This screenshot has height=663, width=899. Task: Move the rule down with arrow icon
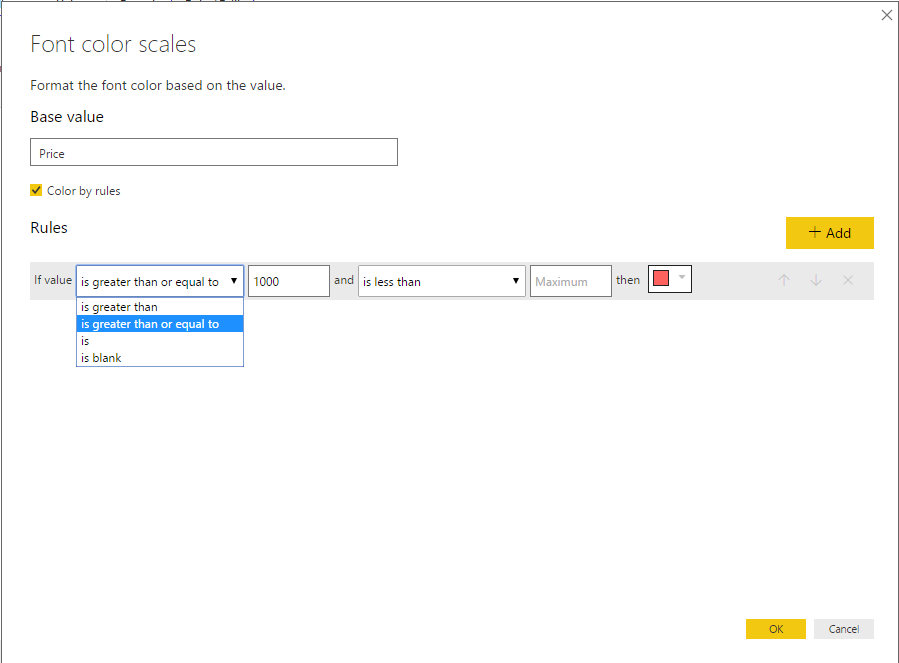(x=816, y=281)
